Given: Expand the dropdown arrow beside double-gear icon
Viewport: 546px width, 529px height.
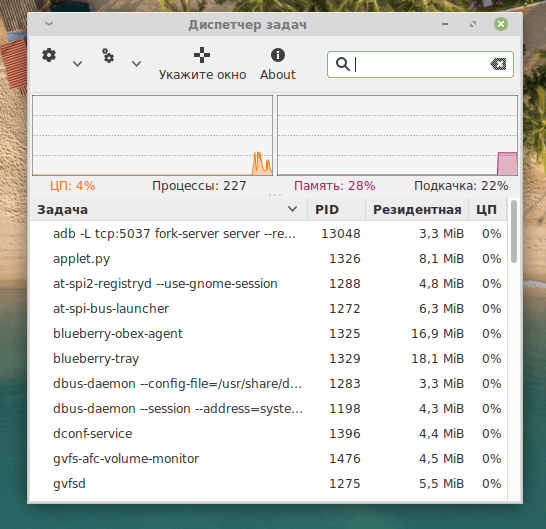Looking at the screenshot, I should pyautogui.click(x=136, y=63).
